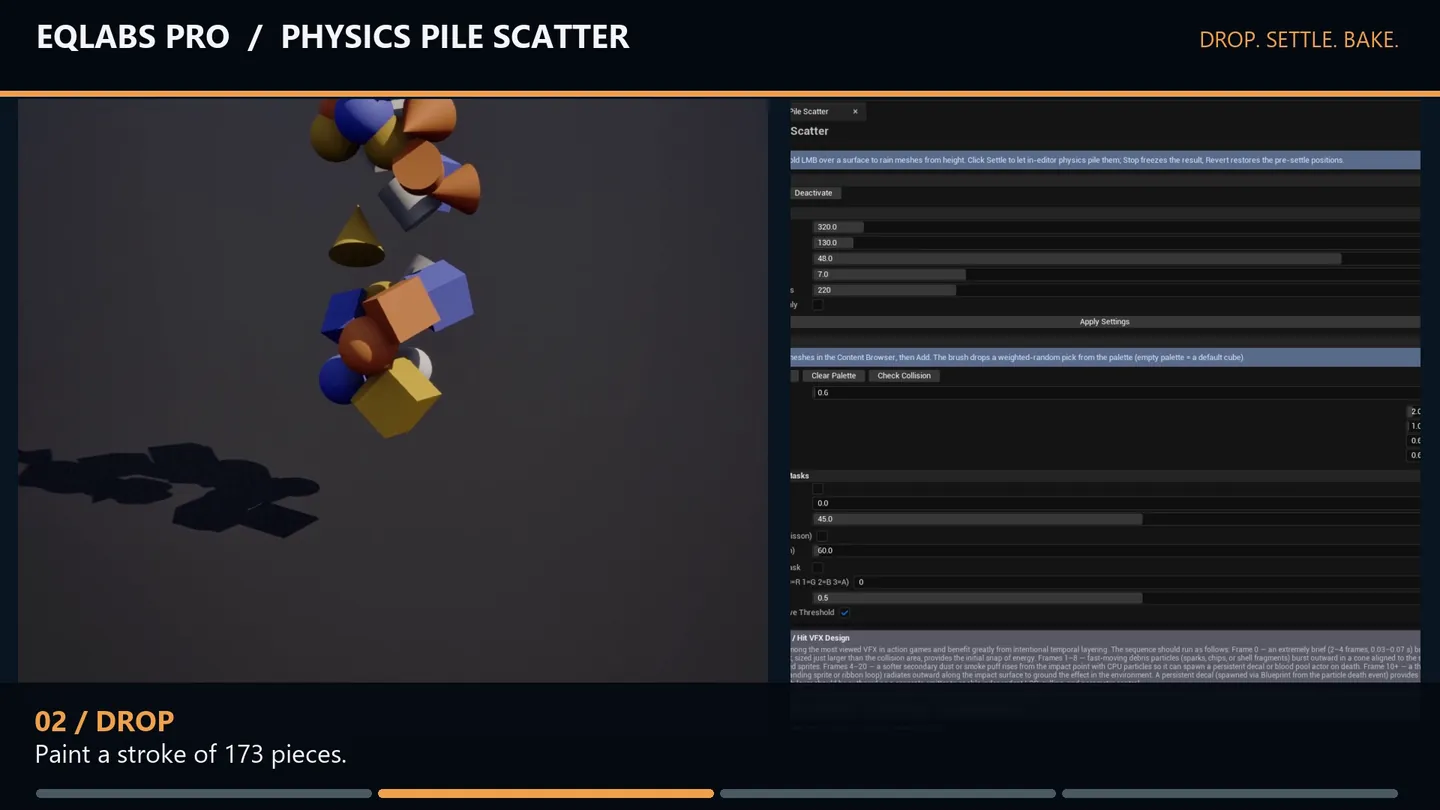Viewport: 1440px width, 810px height.
Task: Click the 0.6 field below Clear Palette
Action: pyautogui.click(x=1117, y=393)
